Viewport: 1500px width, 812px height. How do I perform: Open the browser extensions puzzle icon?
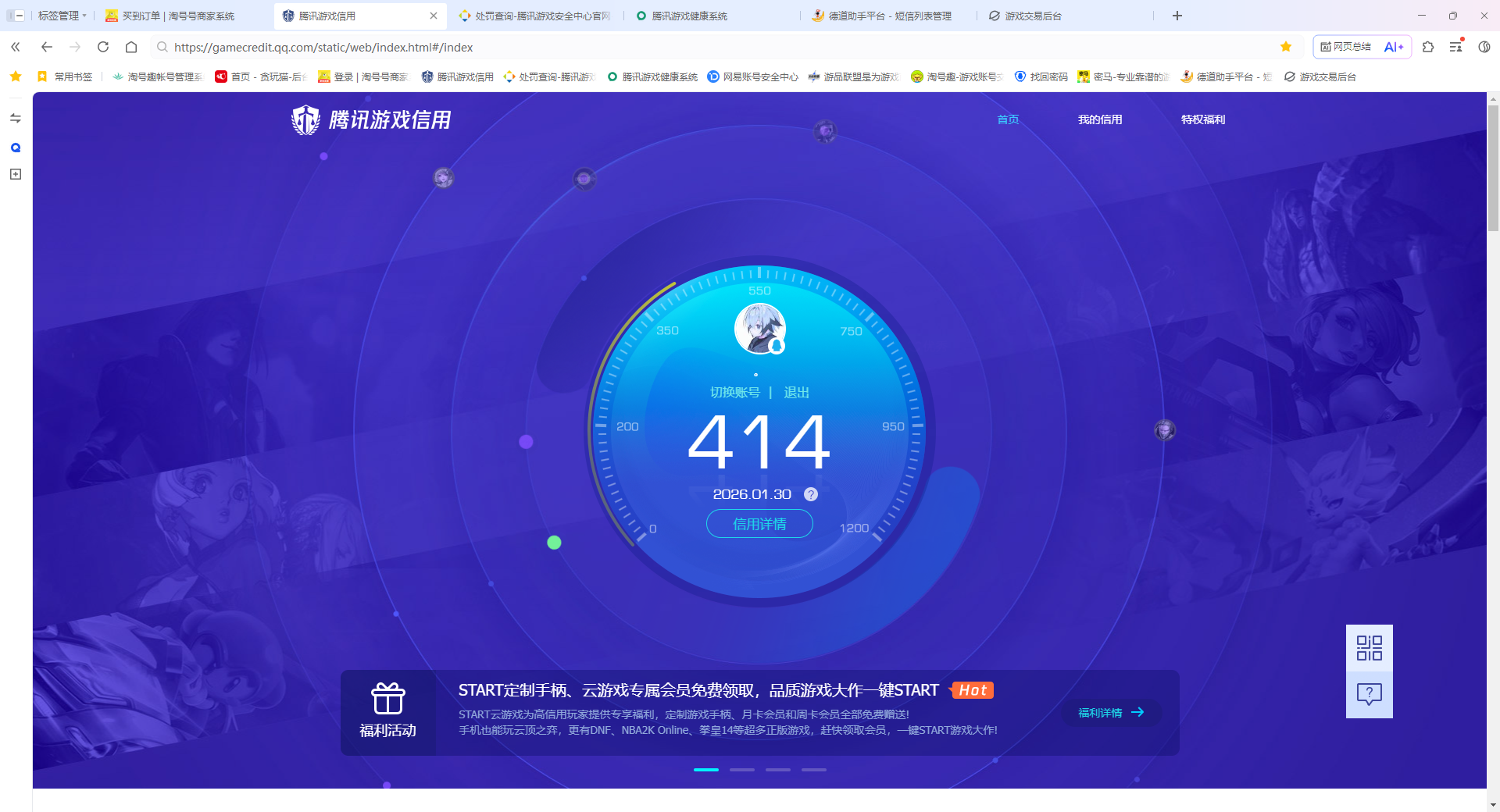(1429, 47)
